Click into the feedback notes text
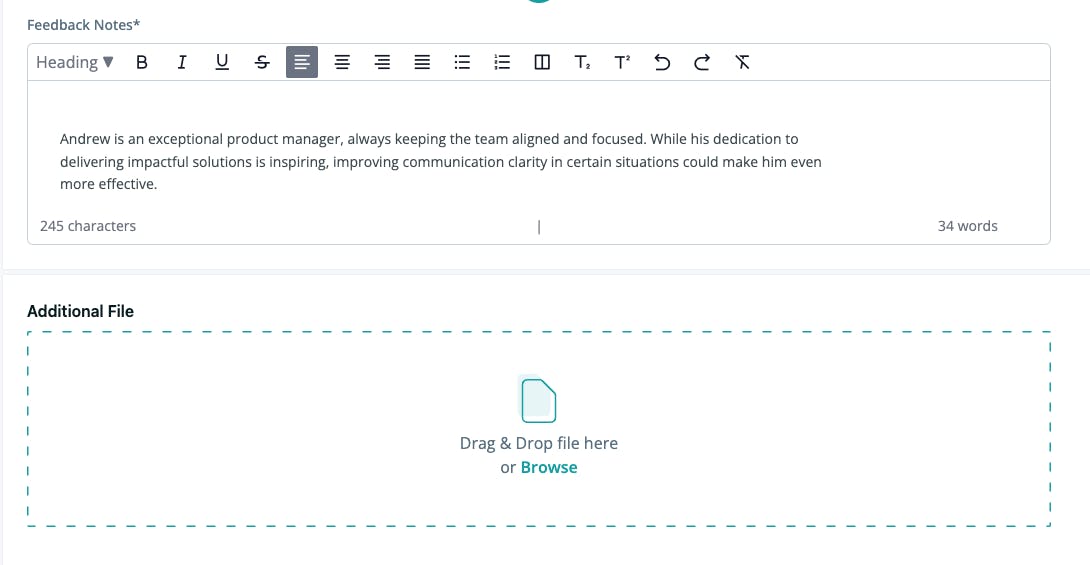 [x=441, y=161]
